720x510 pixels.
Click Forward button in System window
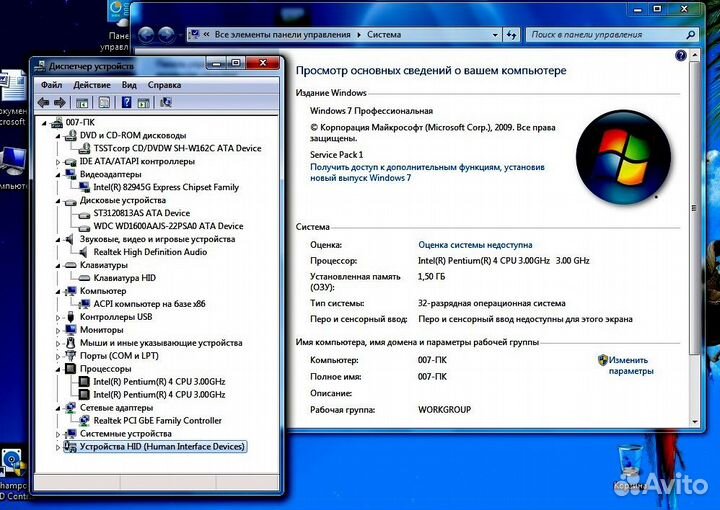click(x=166, y=34)
